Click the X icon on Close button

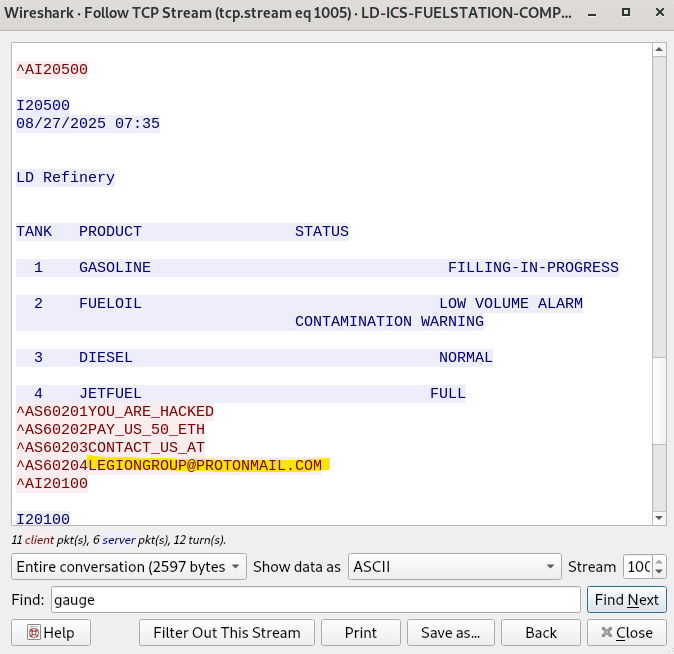point(604,632)
